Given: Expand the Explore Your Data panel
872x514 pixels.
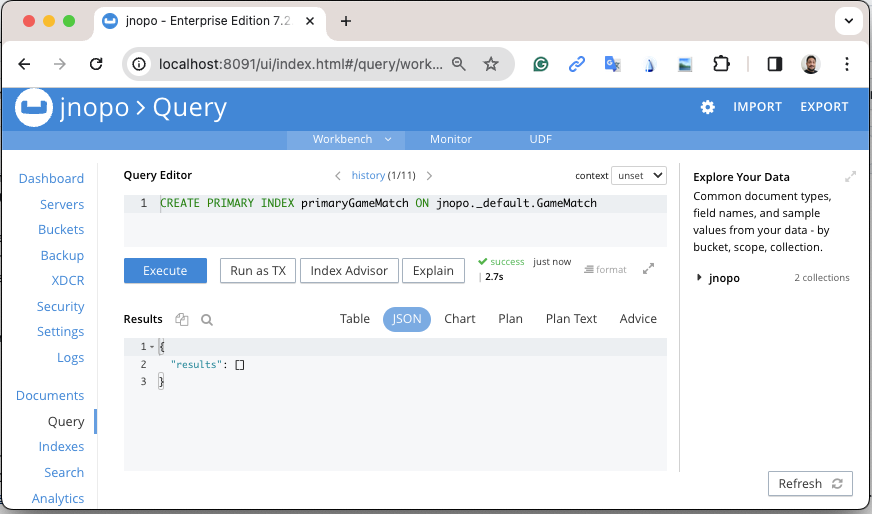Looking at the screenshot, I should point(850,177).
